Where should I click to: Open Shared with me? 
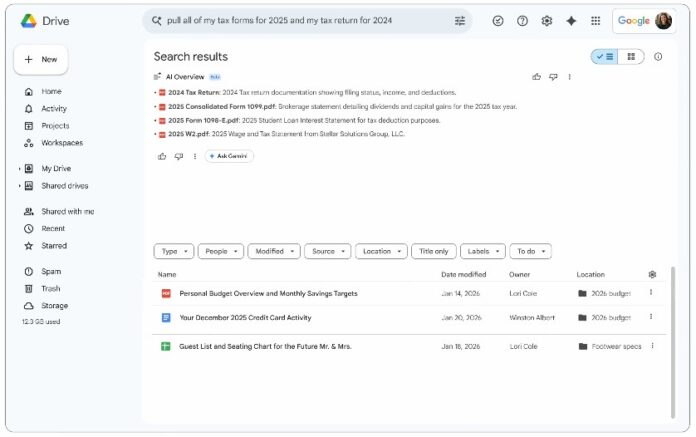point(68,212)
